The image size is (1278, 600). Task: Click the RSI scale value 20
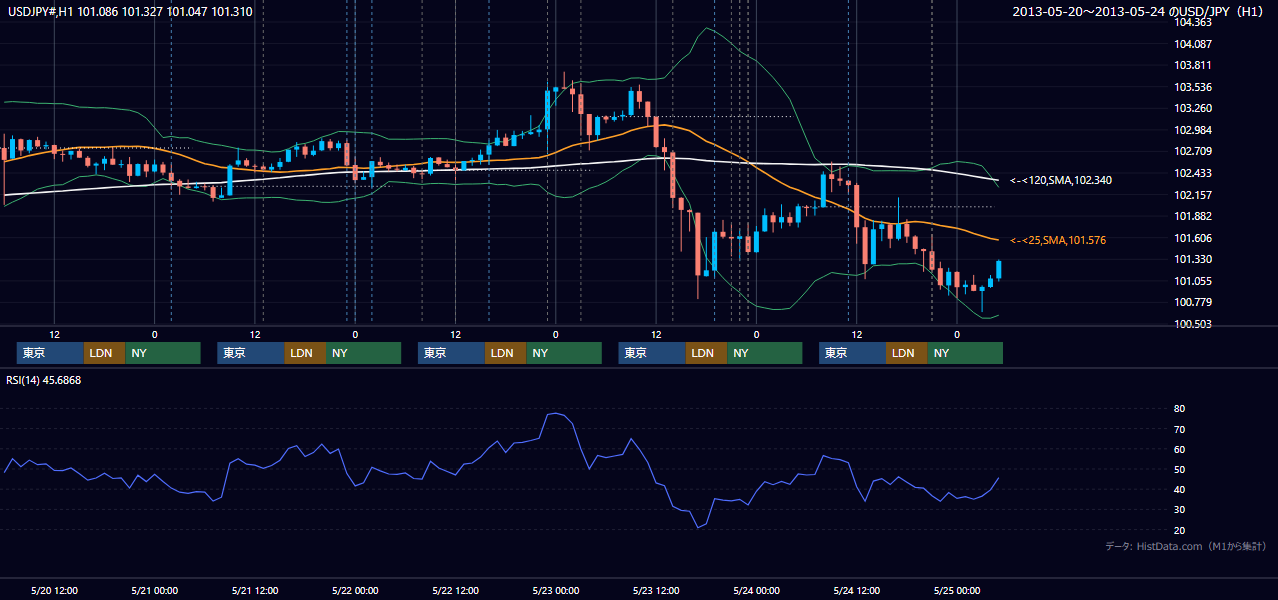pos(1179,530)
